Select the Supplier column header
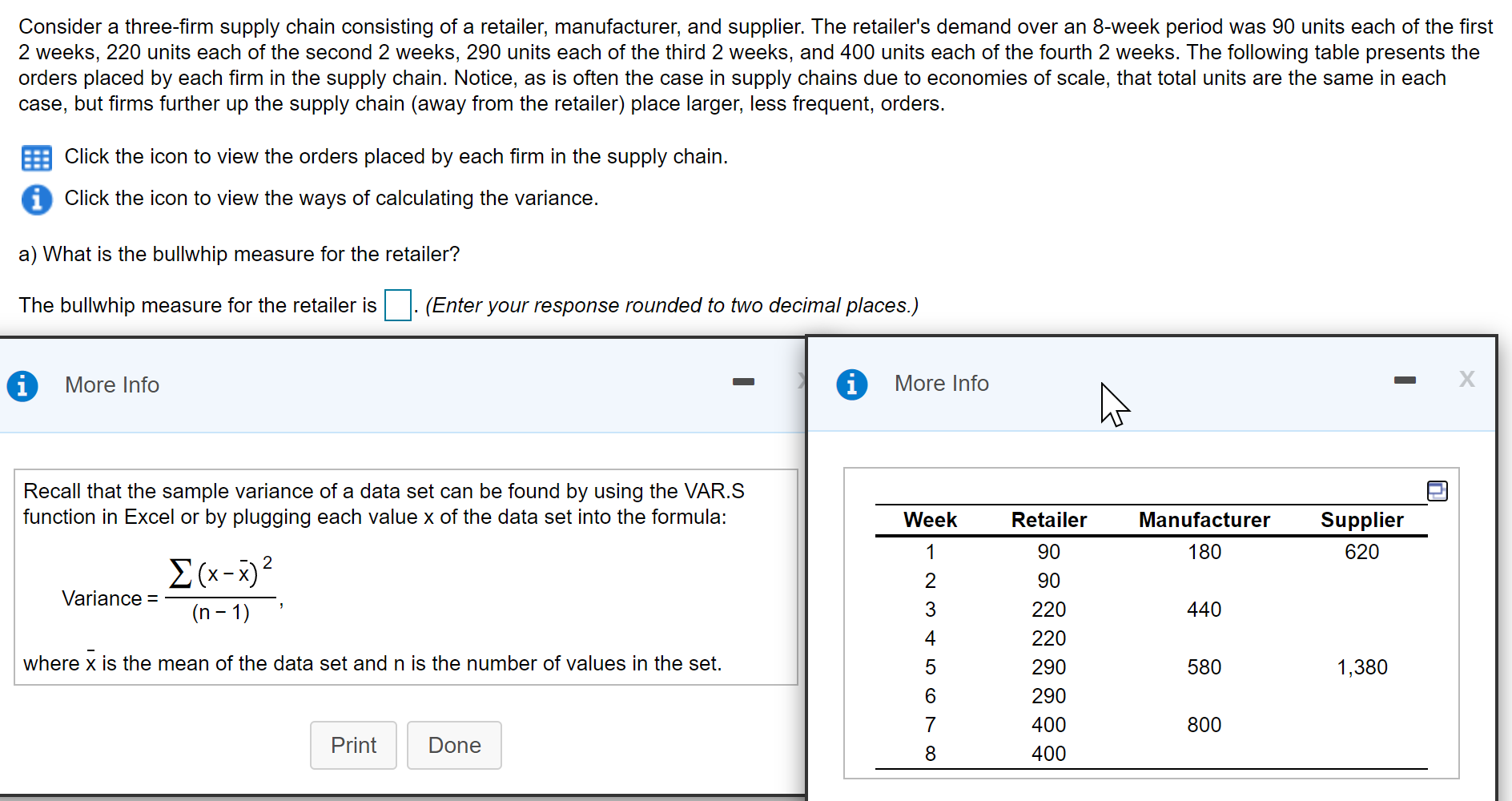Screen dimensions: 1512x801 [1362, 520]
